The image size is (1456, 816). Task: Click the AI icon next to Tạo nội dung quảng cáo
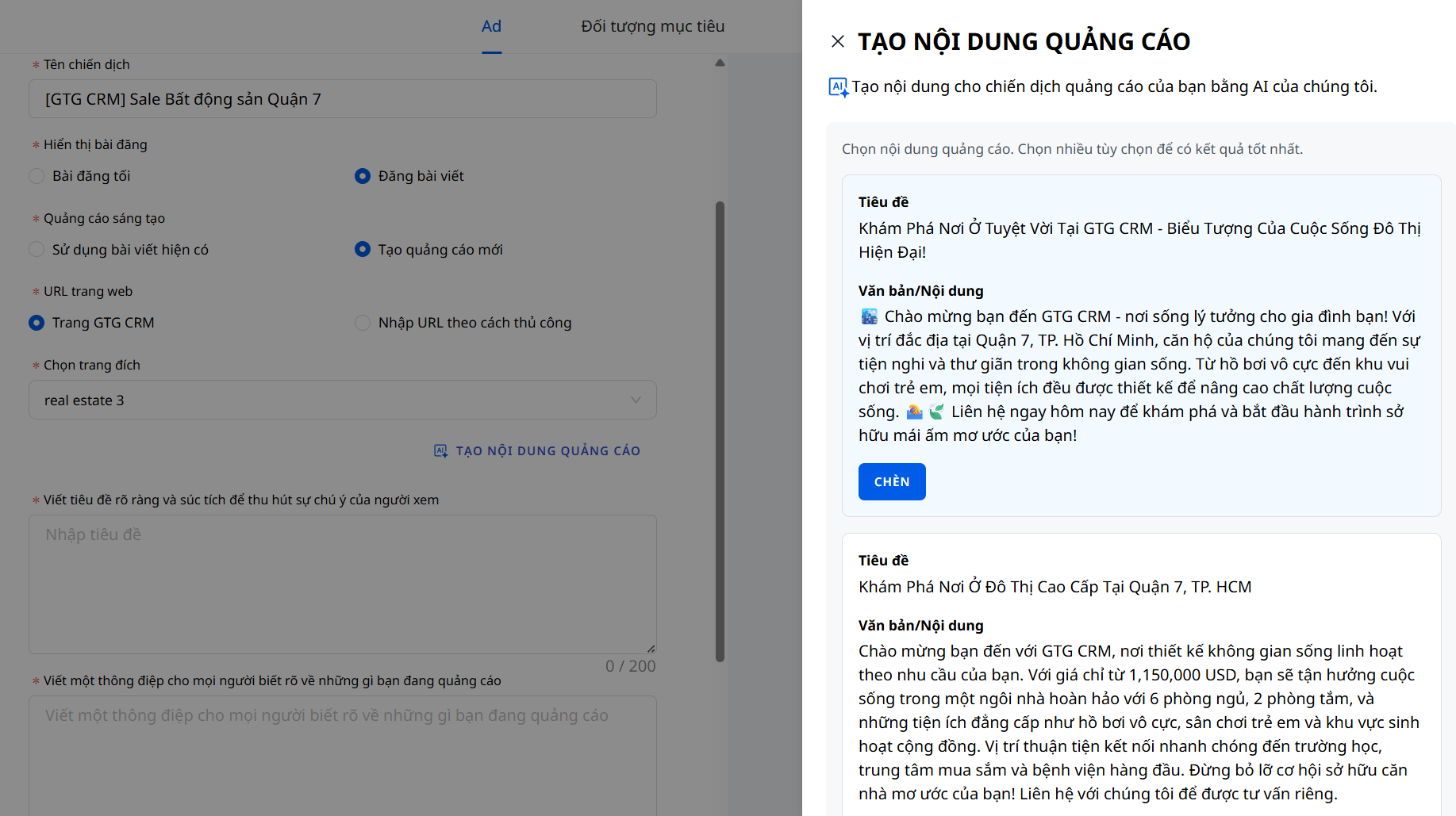tap(440, 451)
